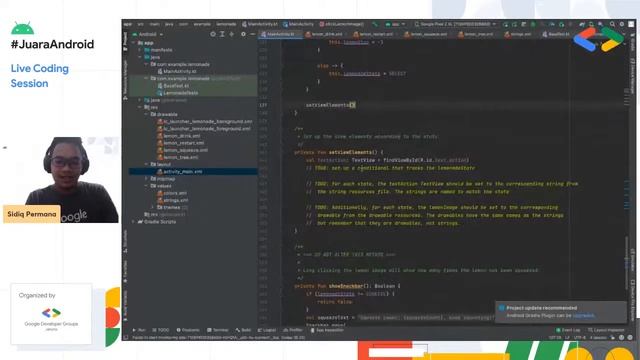Collapse the drawable folder
The image size is (640, 360).
point(146,114)
